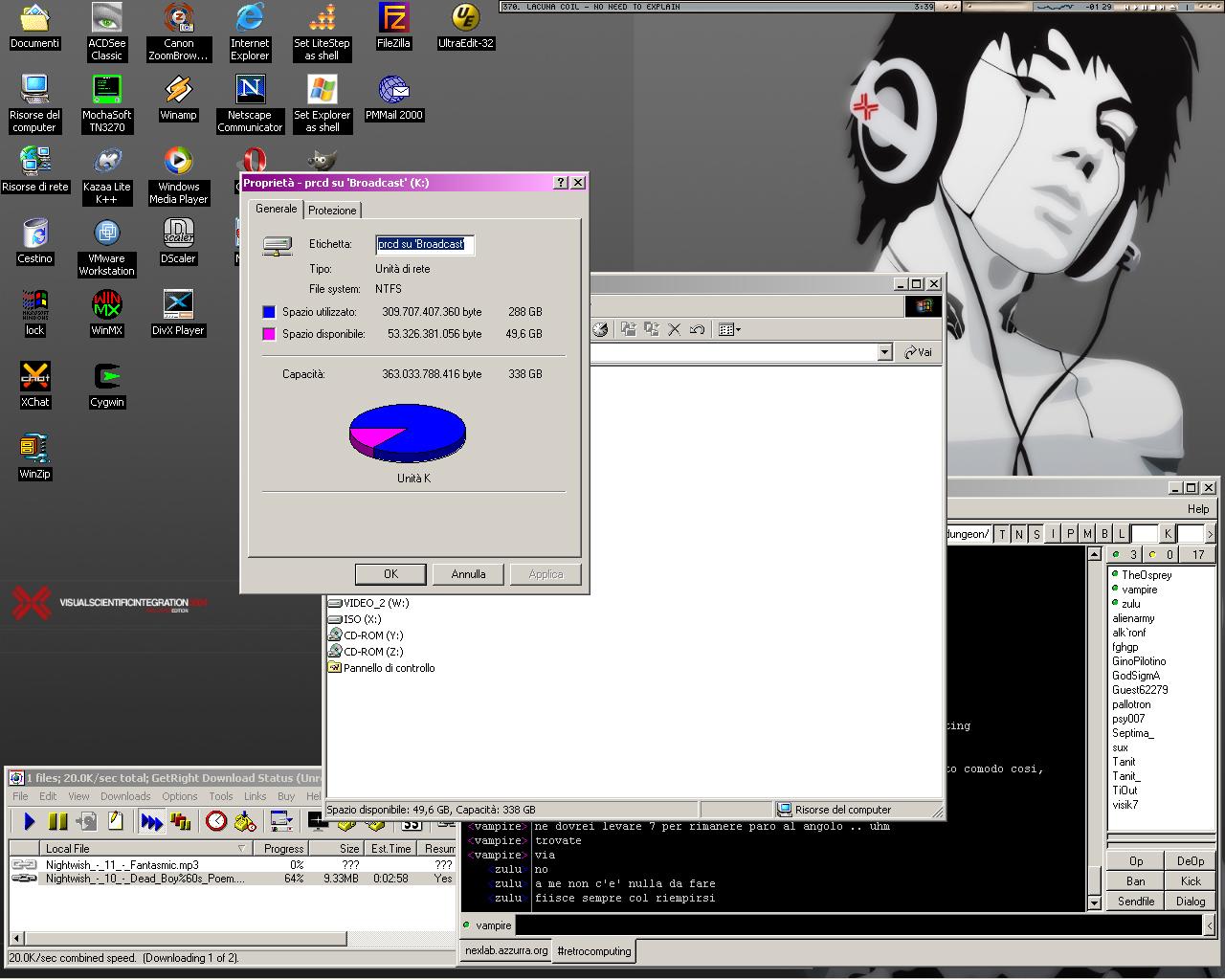This screenshot has height=980, width=1225.
Task: Open the Downloads menu in GetRight
Action: pyautogui.click(x=125, y=796)
